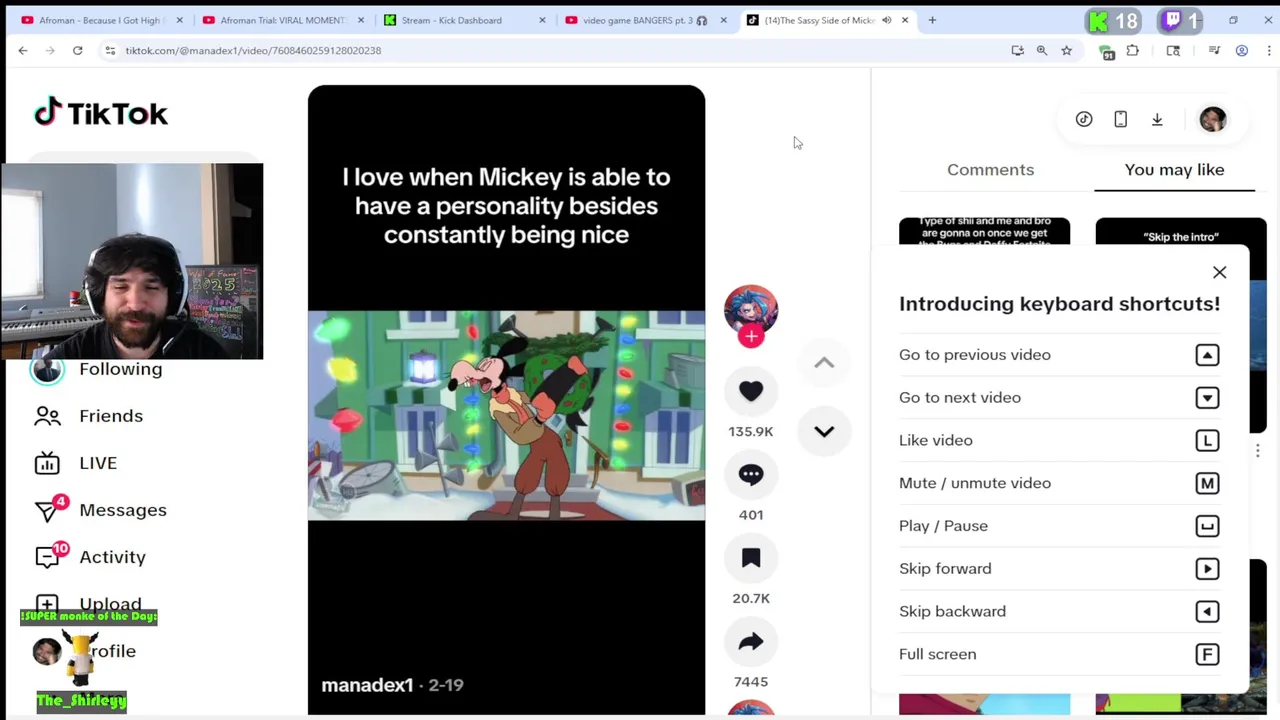
Task: Open the creator's avatar above the like button
Action: [x=751, y=310]
